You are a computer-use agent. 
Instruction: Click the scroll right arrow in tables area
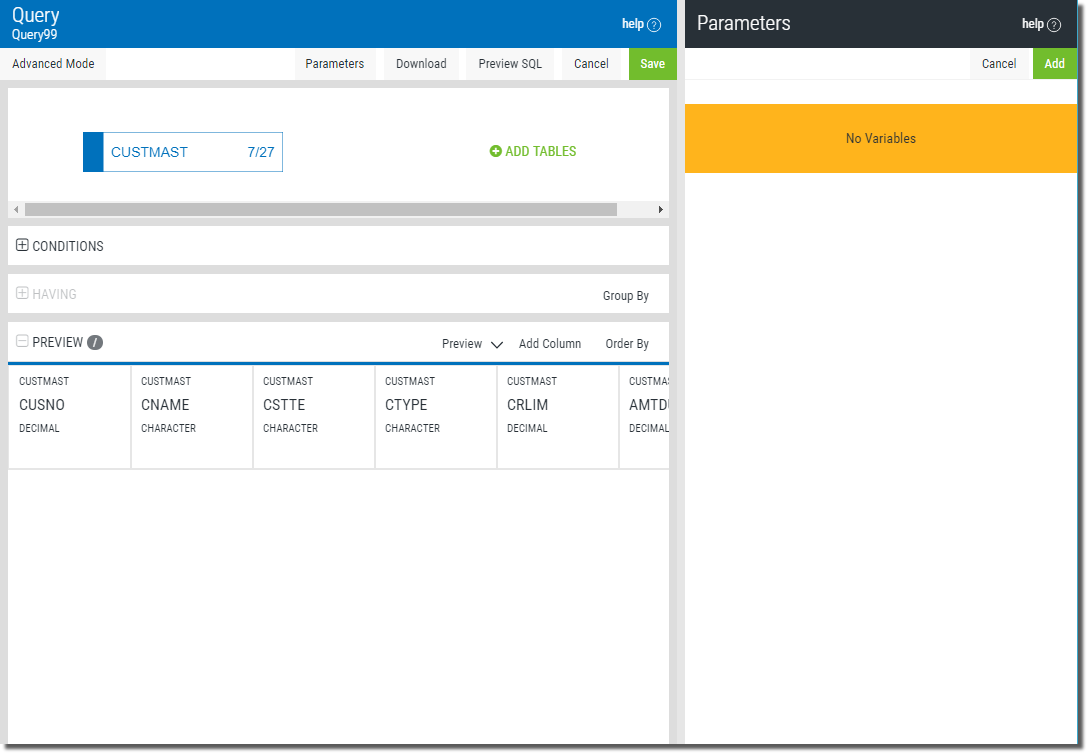click(661, 209)
